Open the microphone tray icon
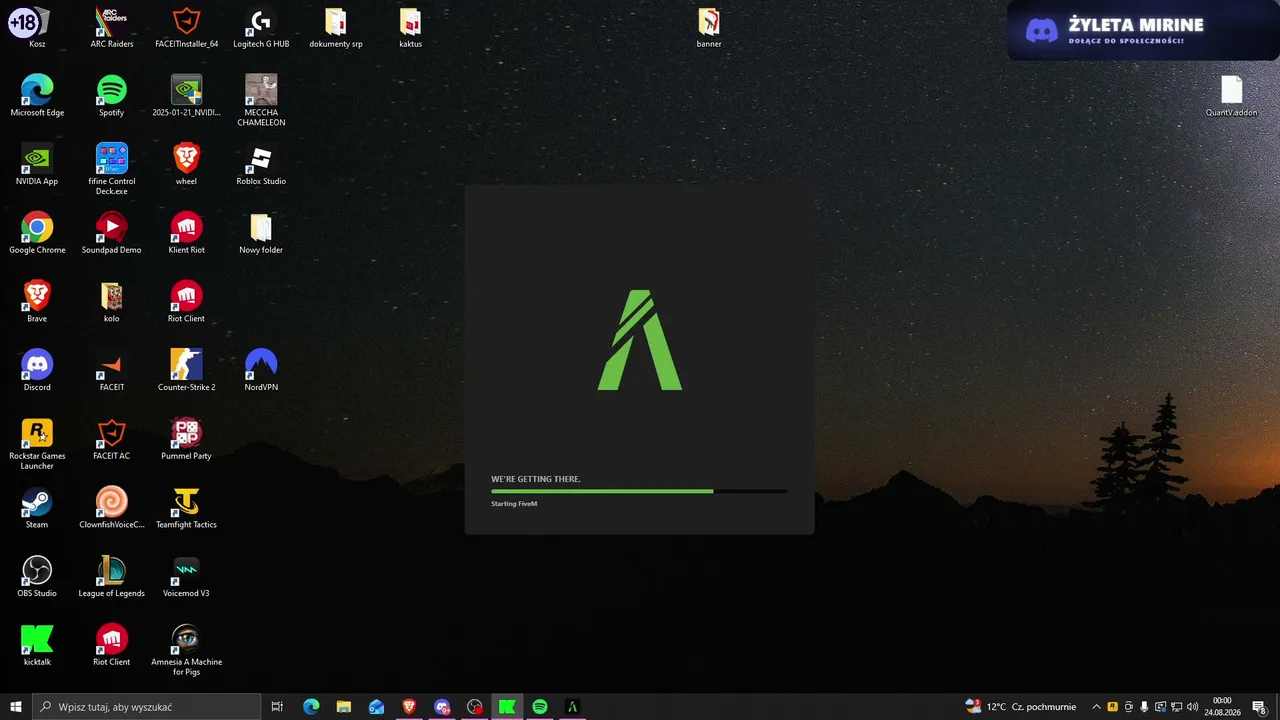This screenshot has width=1280, height=720. [1144, 707]
